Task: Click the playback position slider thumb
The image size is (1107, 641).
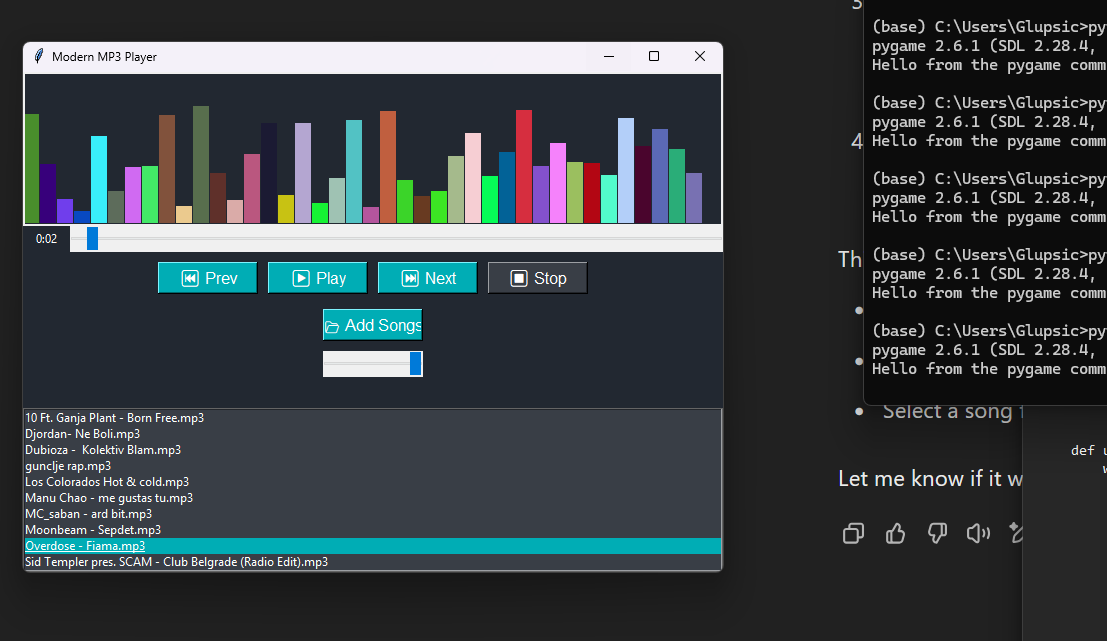Action: [92, 238]
